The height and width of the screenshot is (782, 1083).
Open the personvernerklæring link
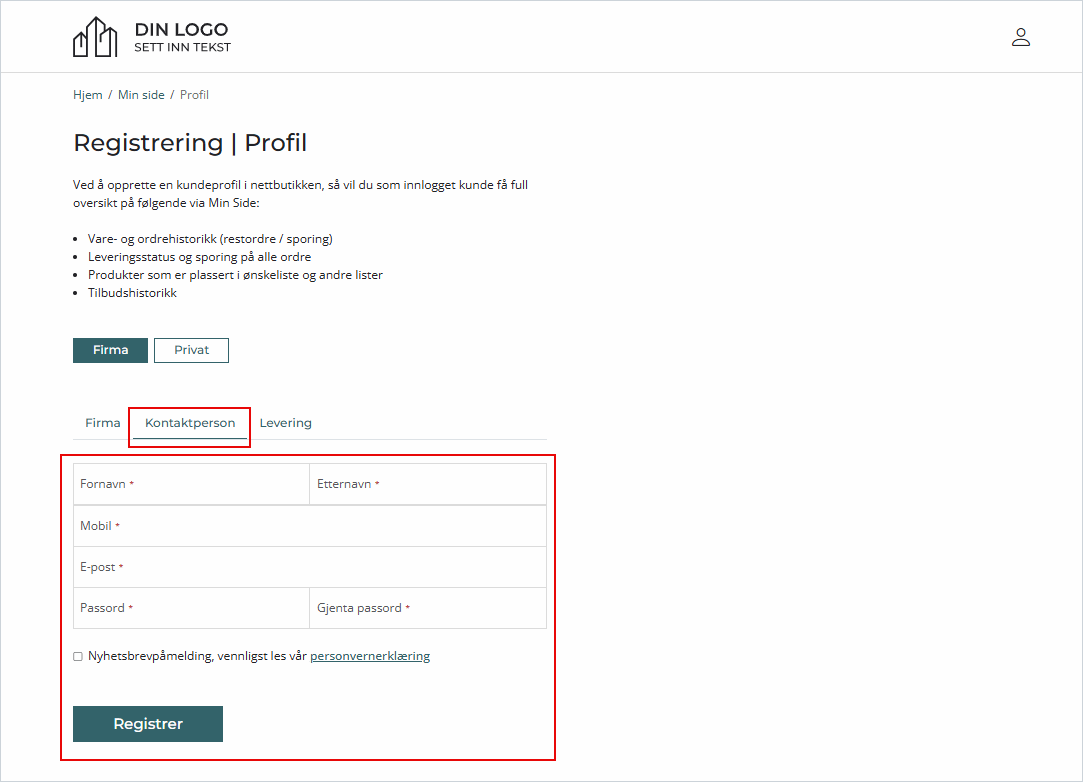pos(369,656)
